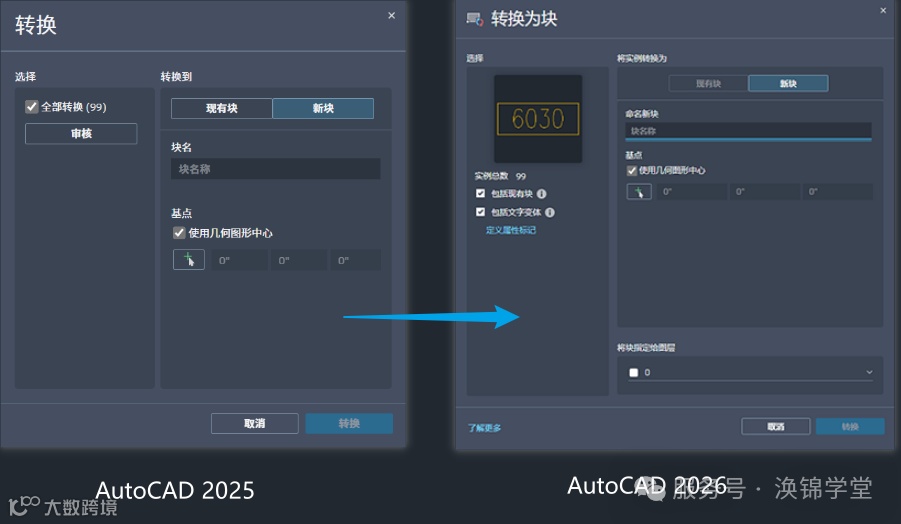Uncheck 包括现有块 checkbox

pos(480,194)
